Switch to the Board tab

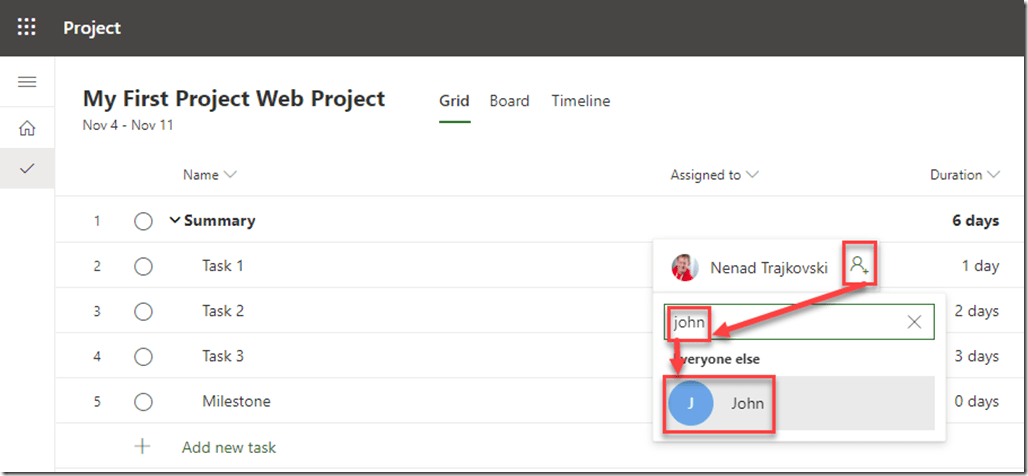[509, 101]
